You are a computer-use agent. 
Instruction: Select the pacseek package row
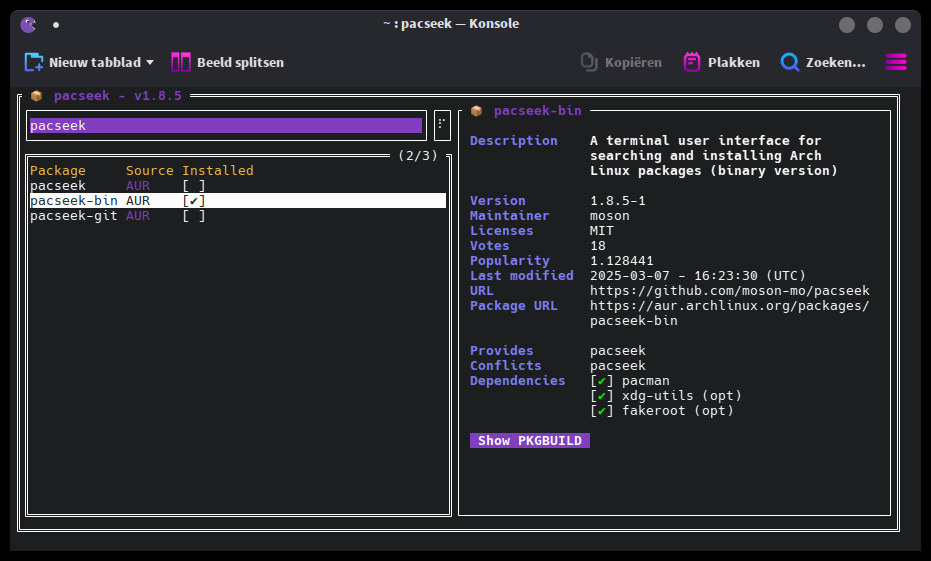(238, 186)
